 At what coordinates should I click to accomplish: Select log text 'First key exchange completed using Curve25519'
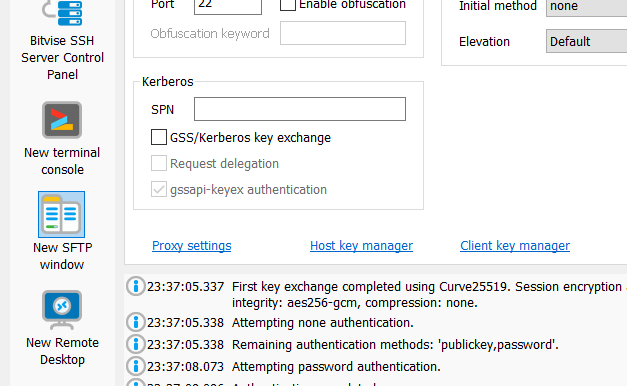(x=370, y=287)
